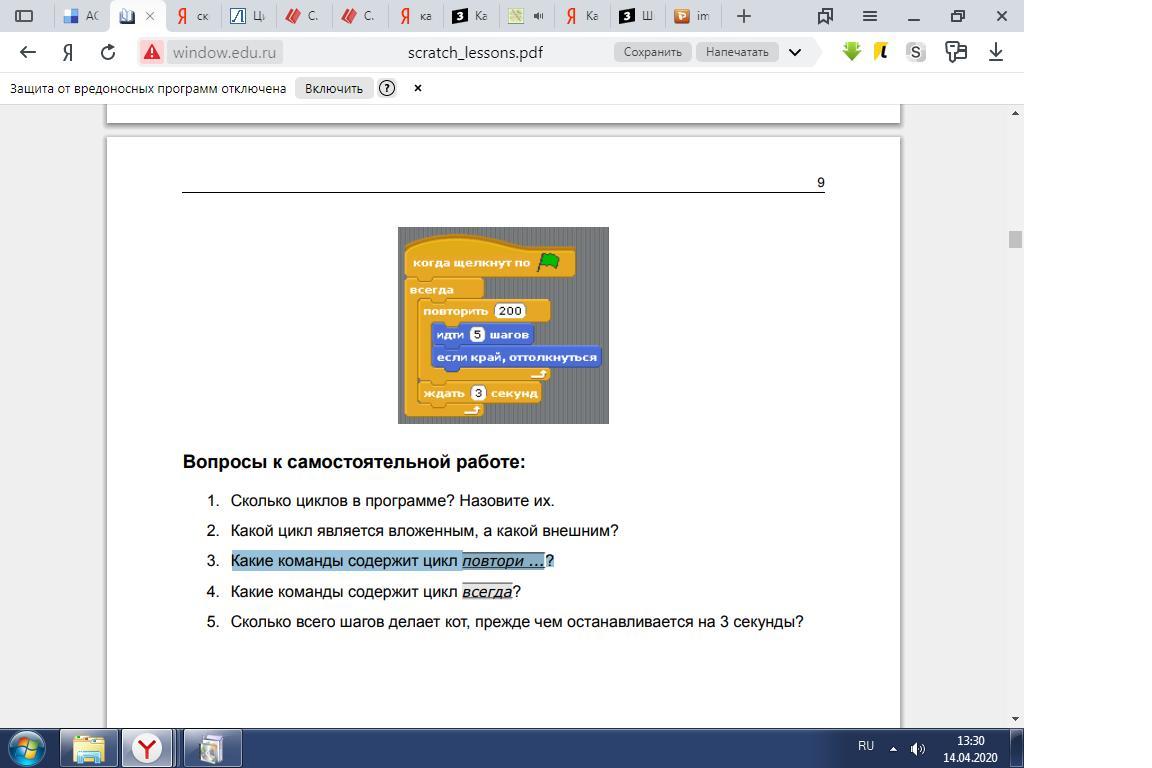This screenshot has width=1152, height=768.
Task: Show hidden system tray icons
Action: (893, 749)
